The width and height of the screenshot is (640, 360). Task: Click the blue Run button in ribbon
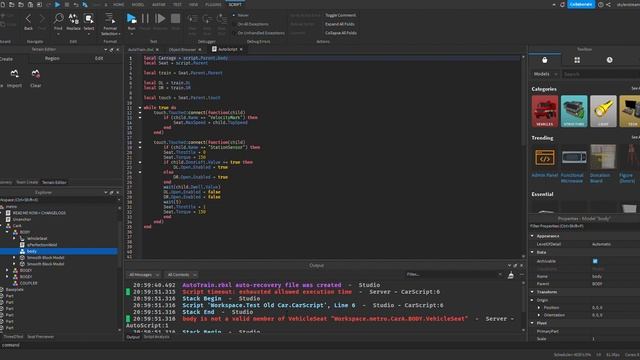[x=131, y=18]
